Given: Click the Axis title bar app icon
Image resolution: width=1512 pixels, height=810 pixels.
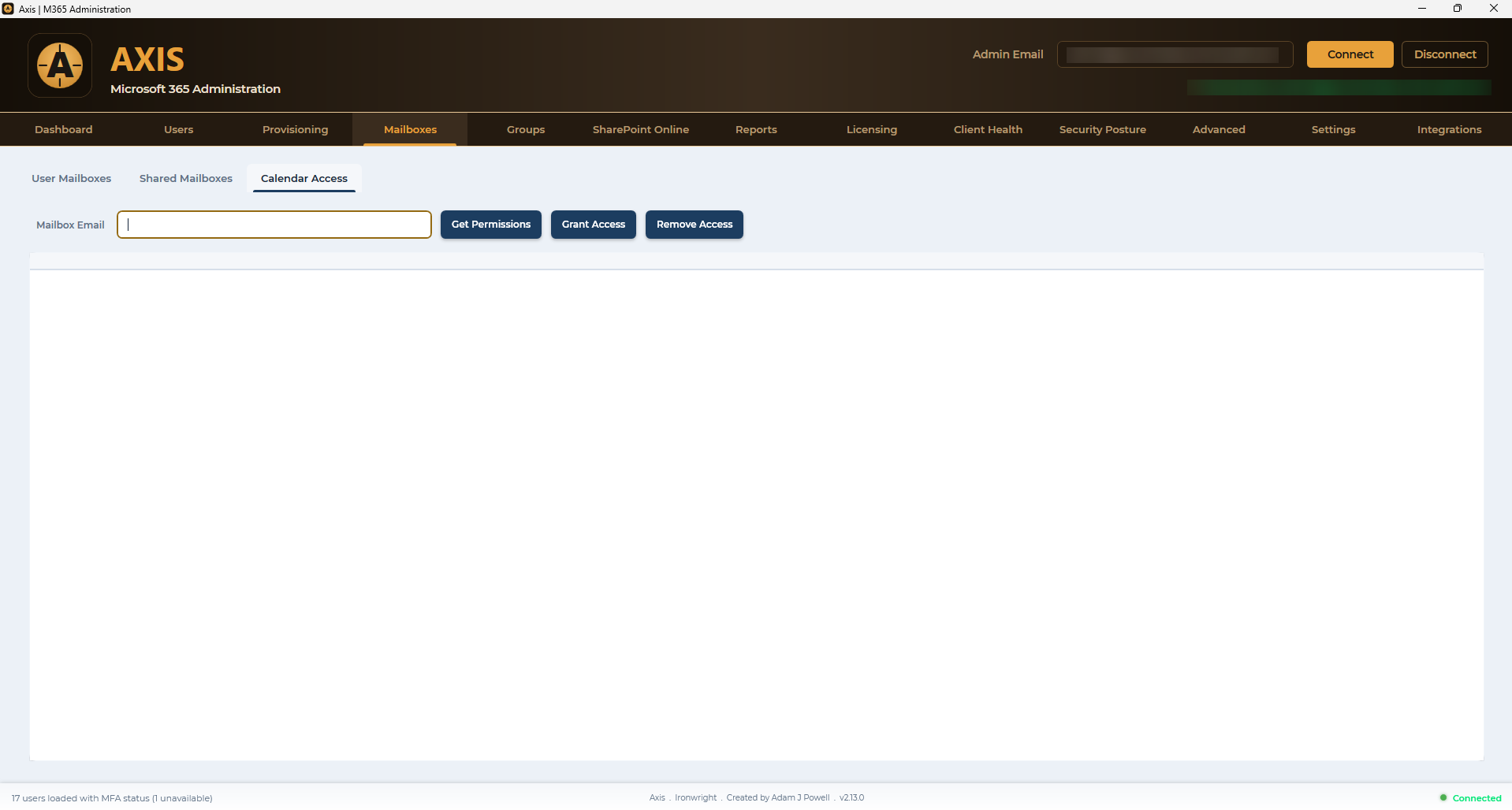Looking at the screenshot, I should click(8, 9).
